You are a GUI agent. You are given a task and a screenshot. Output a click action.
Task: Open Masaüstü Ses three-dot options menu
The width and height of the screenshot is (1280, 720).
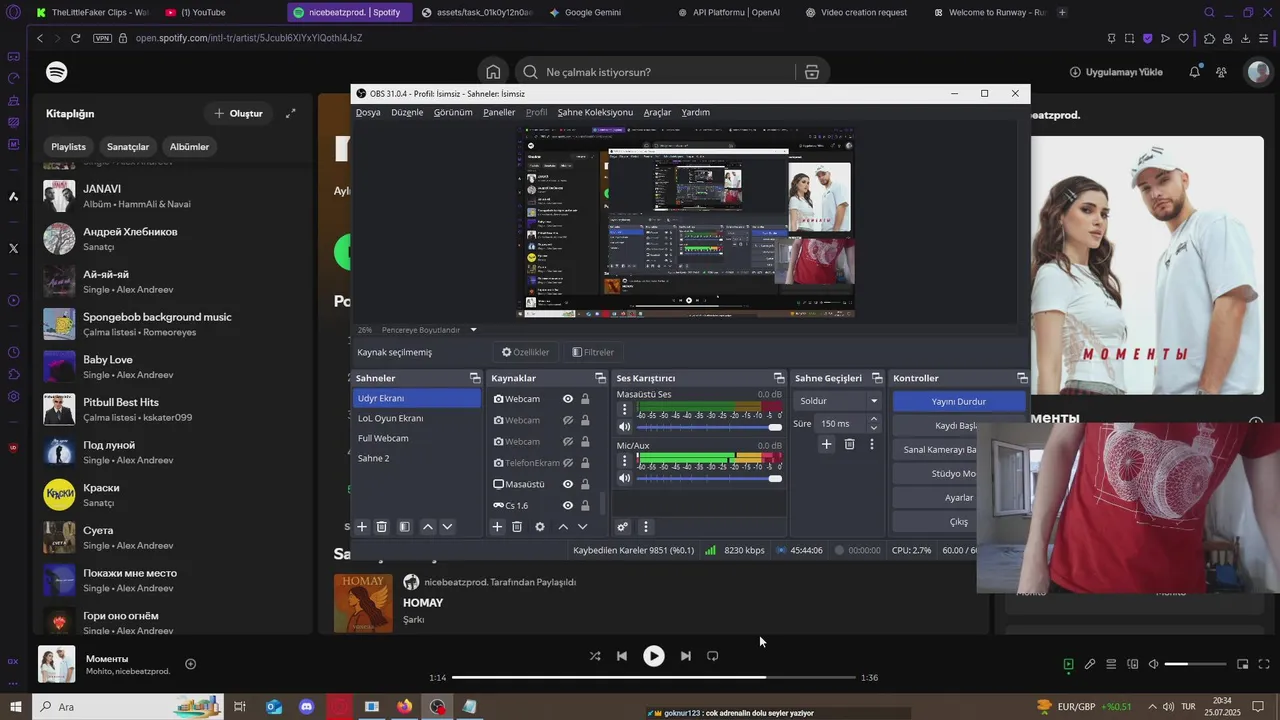click(625, 409)
